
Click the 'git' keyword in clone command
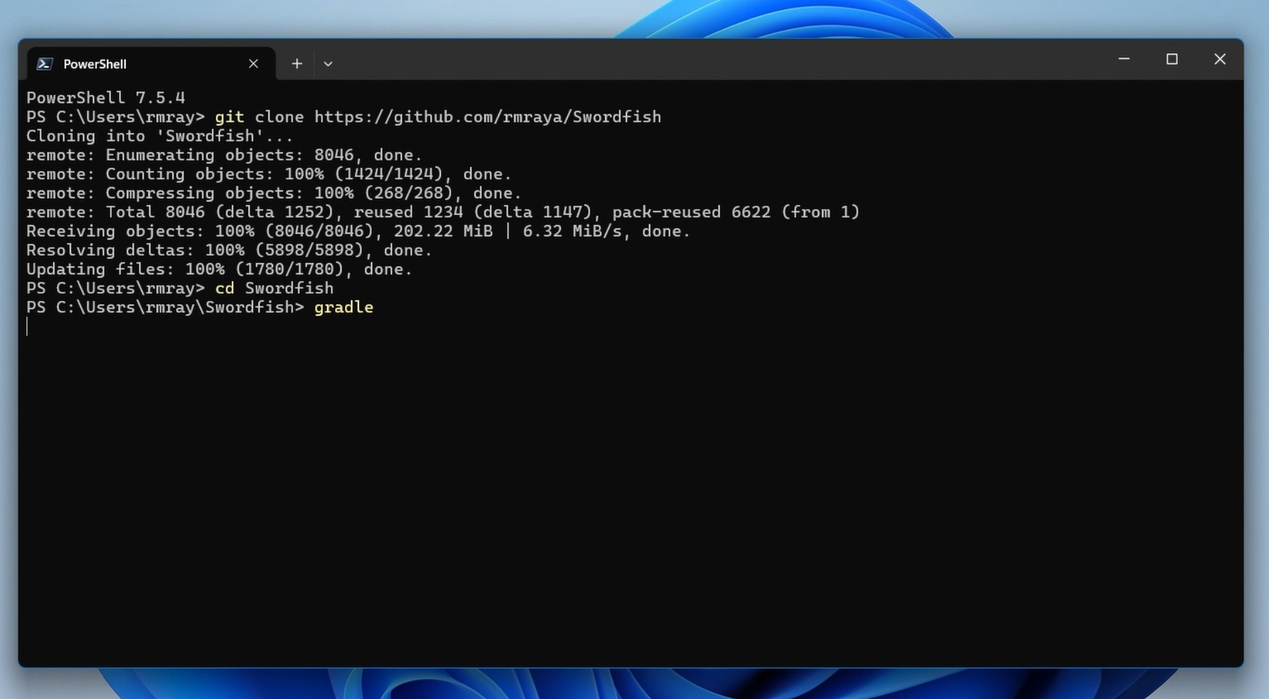(x=229, y=117)
